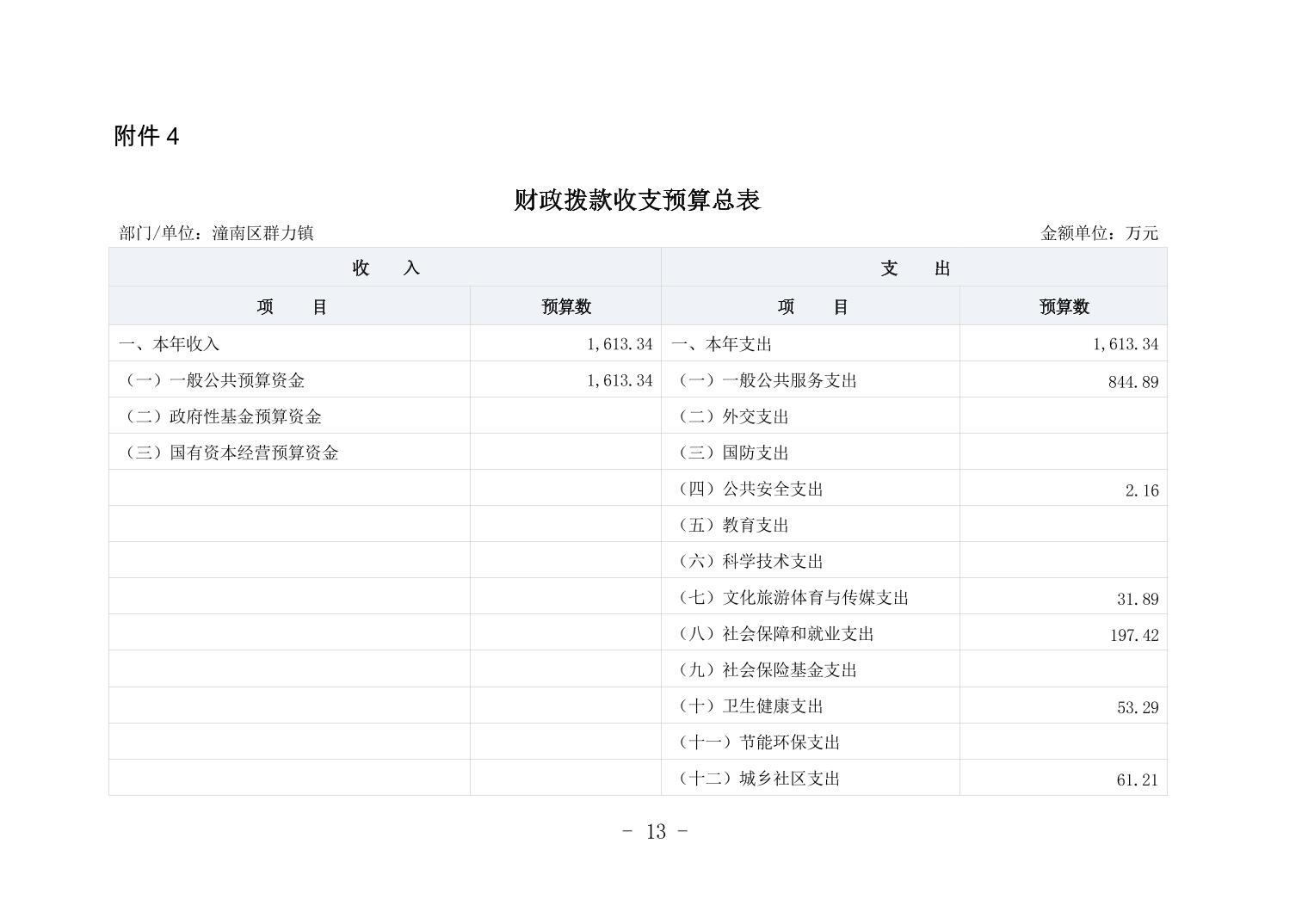Click the 预算数 header under 收入

[565, 306]
